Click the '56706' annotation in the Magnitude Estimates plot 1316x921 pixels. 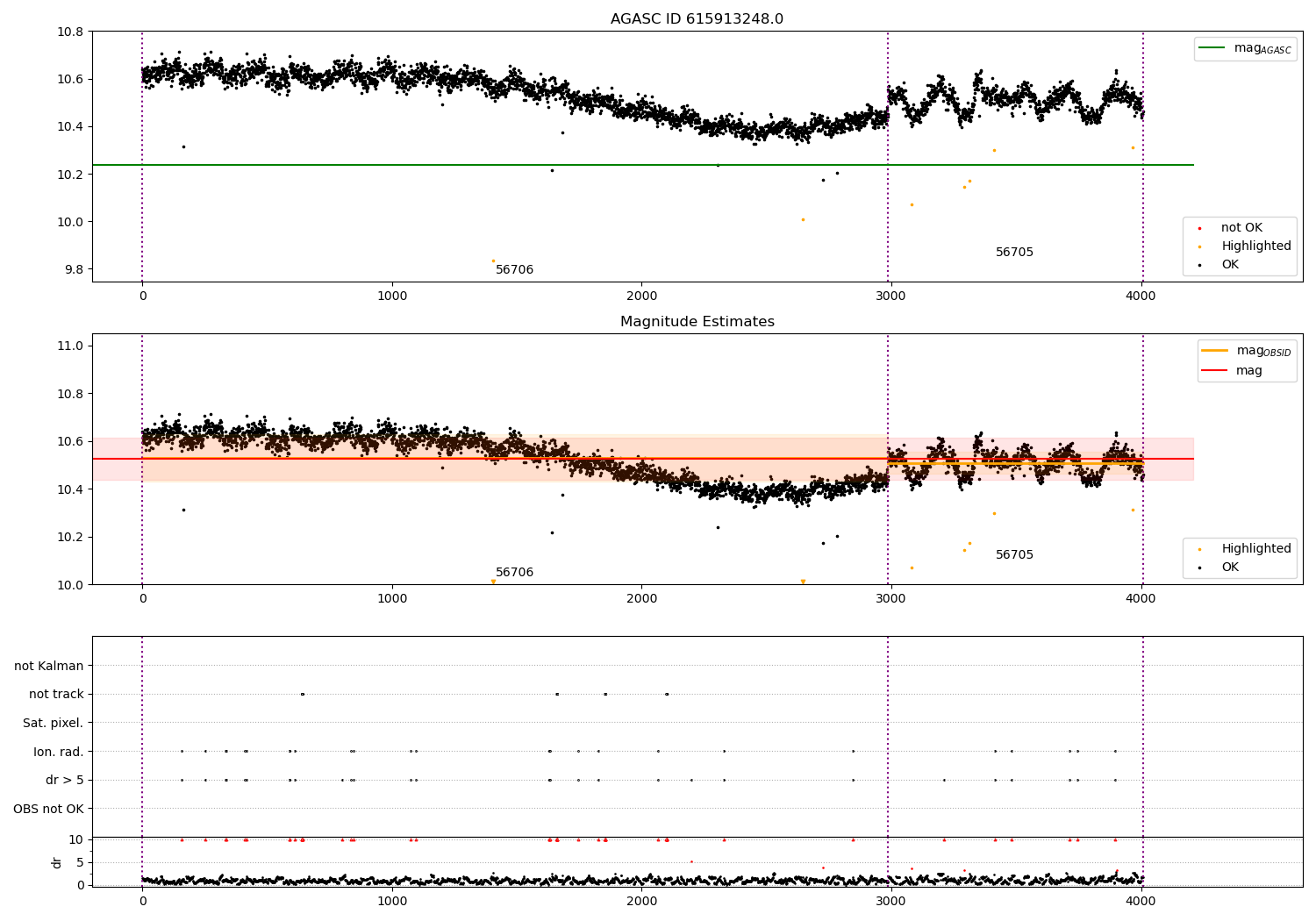514,573
